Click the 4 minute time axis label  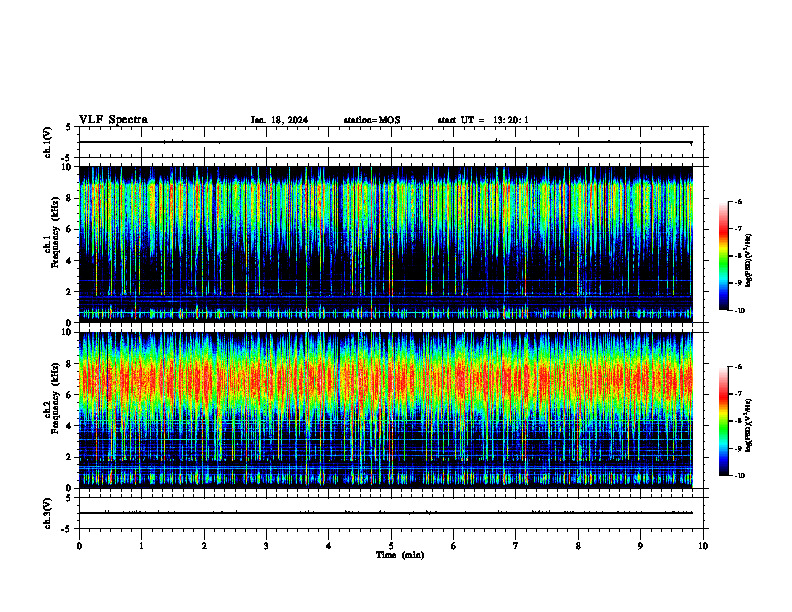coord(329,546)
